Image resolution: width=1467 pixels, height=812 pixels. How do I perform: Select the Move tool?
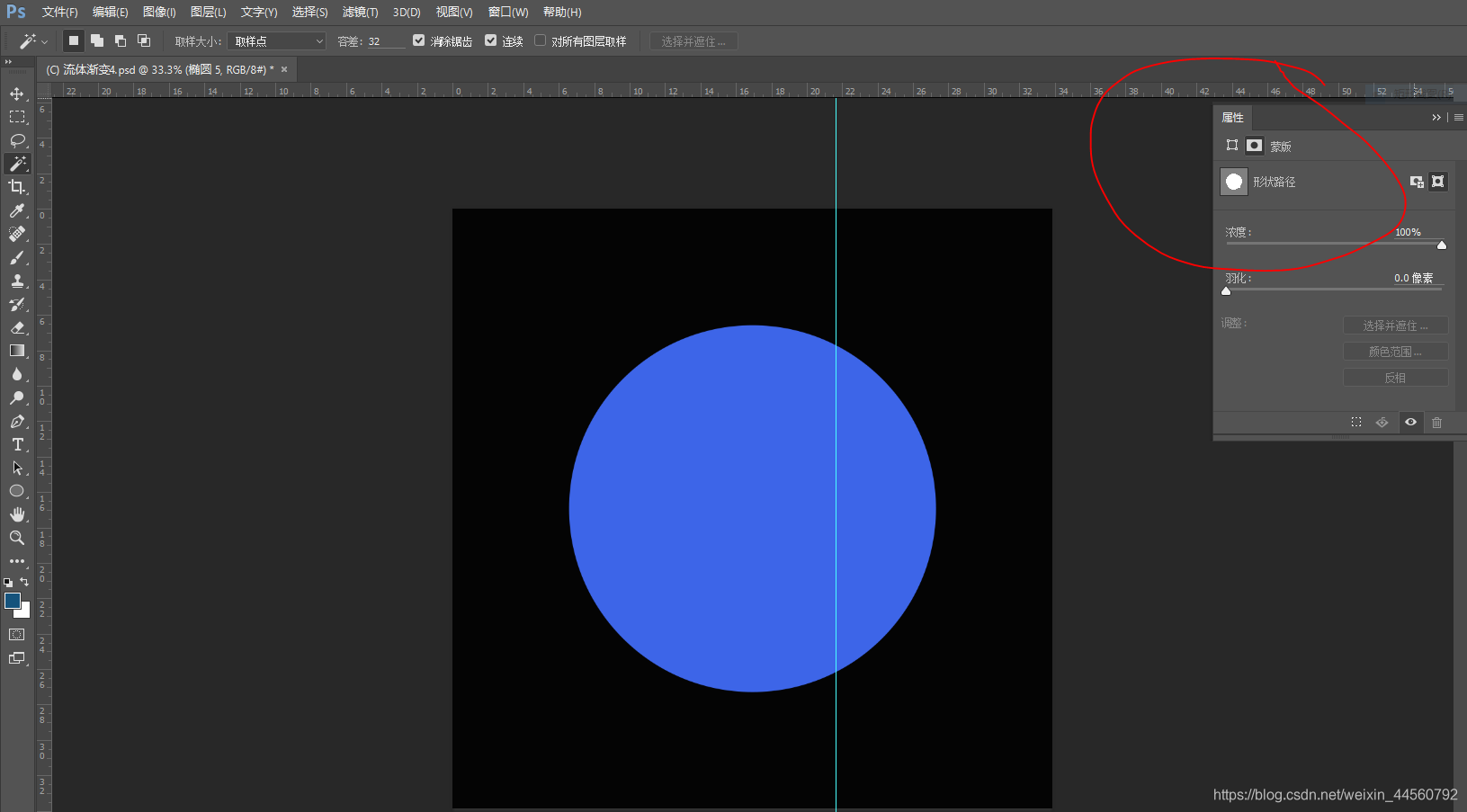(x=17, y=94)
